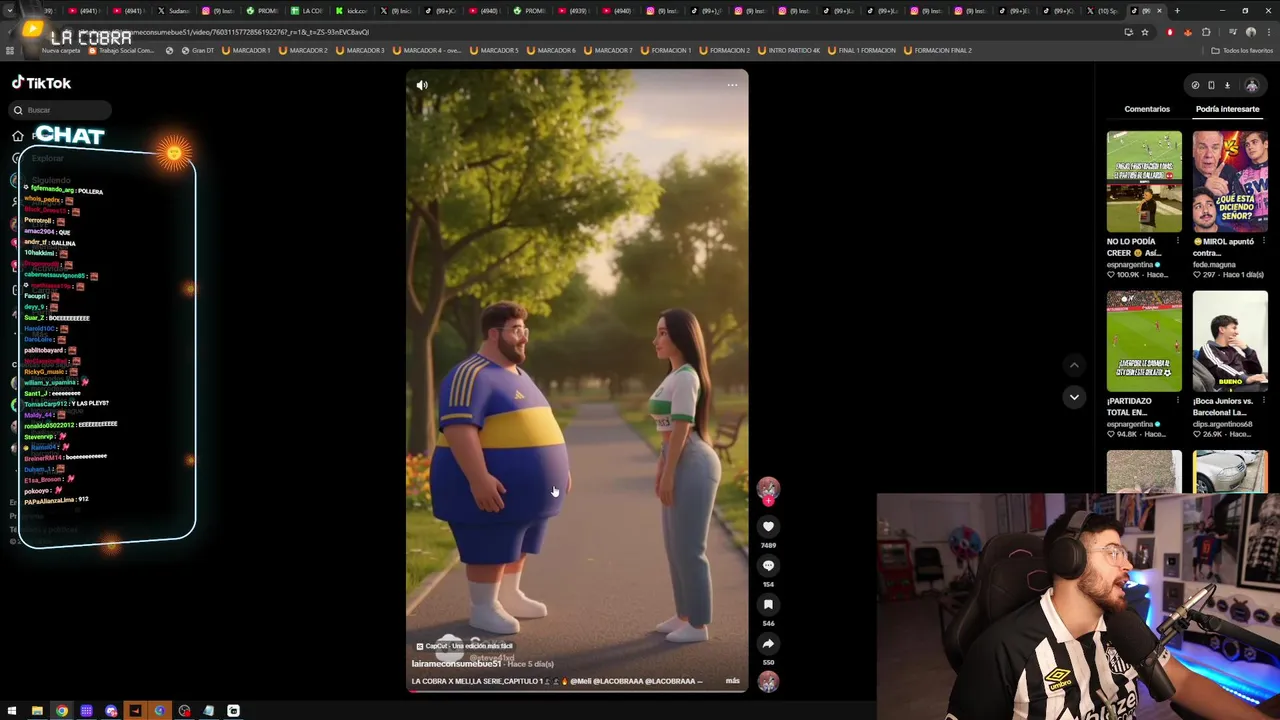Image resolution: width=1280 pixels, height=720 pixels.
Task: Open the NO LO PODÍA CREER video thumbnail
Action: 1144,181
